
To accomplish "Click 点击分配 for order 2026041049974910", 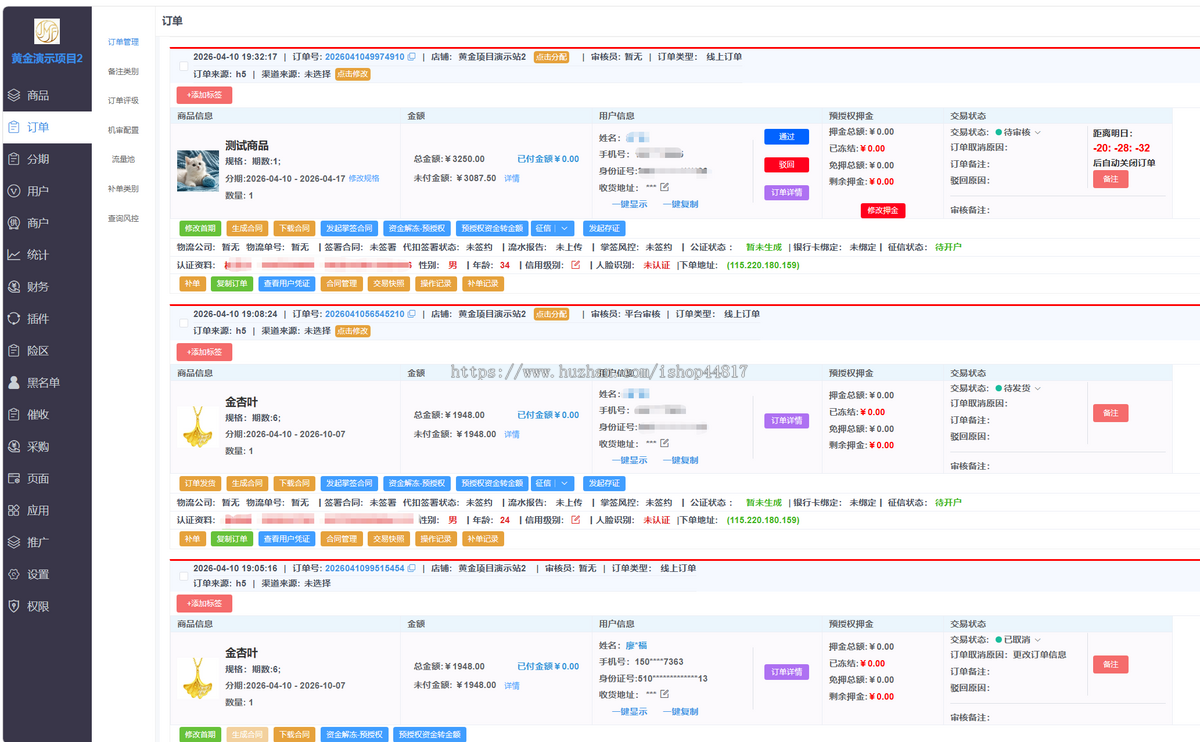I will [x=551, y=57].
